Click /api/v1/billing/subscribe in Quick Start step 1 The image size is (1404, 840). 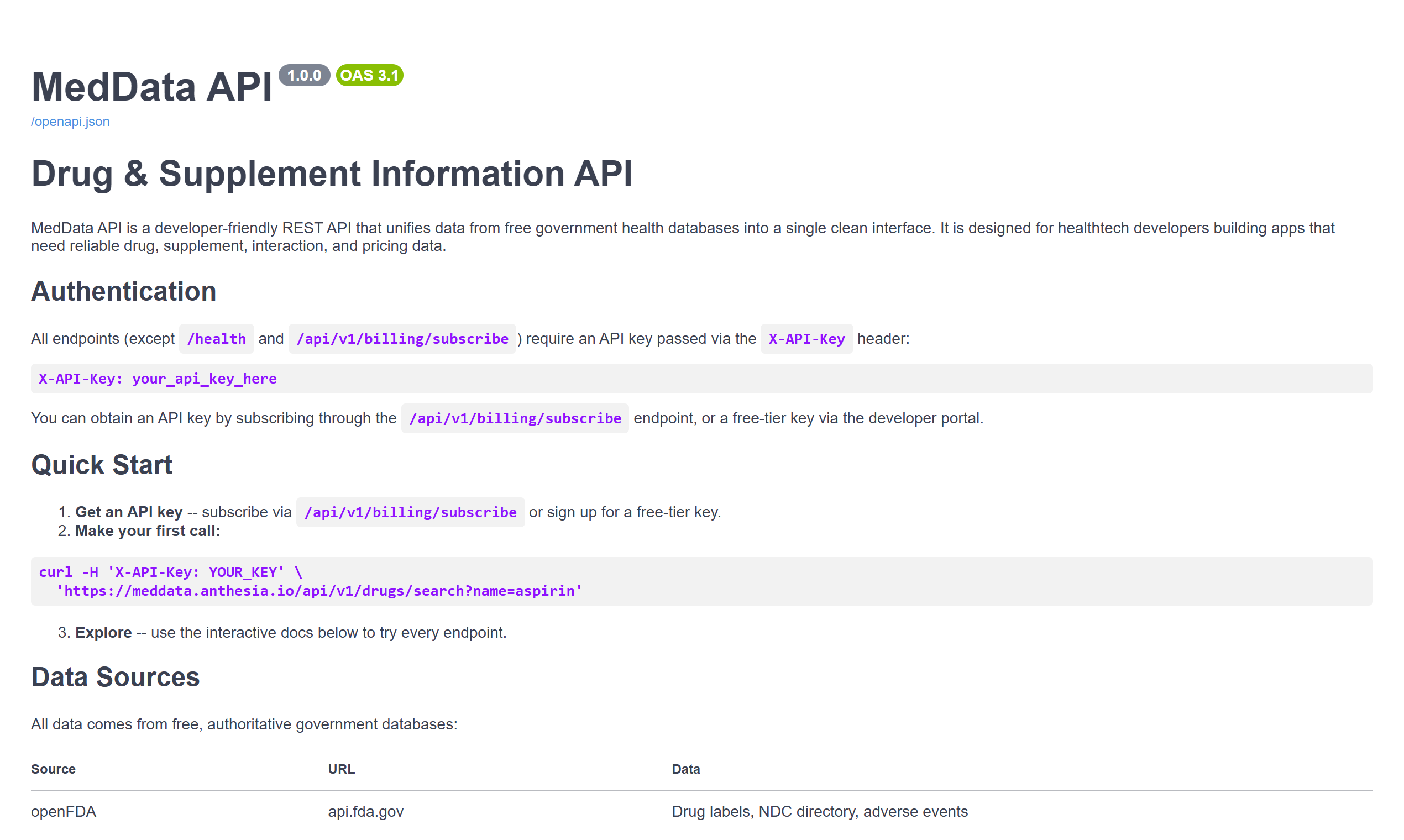click(x=410, y=512)
